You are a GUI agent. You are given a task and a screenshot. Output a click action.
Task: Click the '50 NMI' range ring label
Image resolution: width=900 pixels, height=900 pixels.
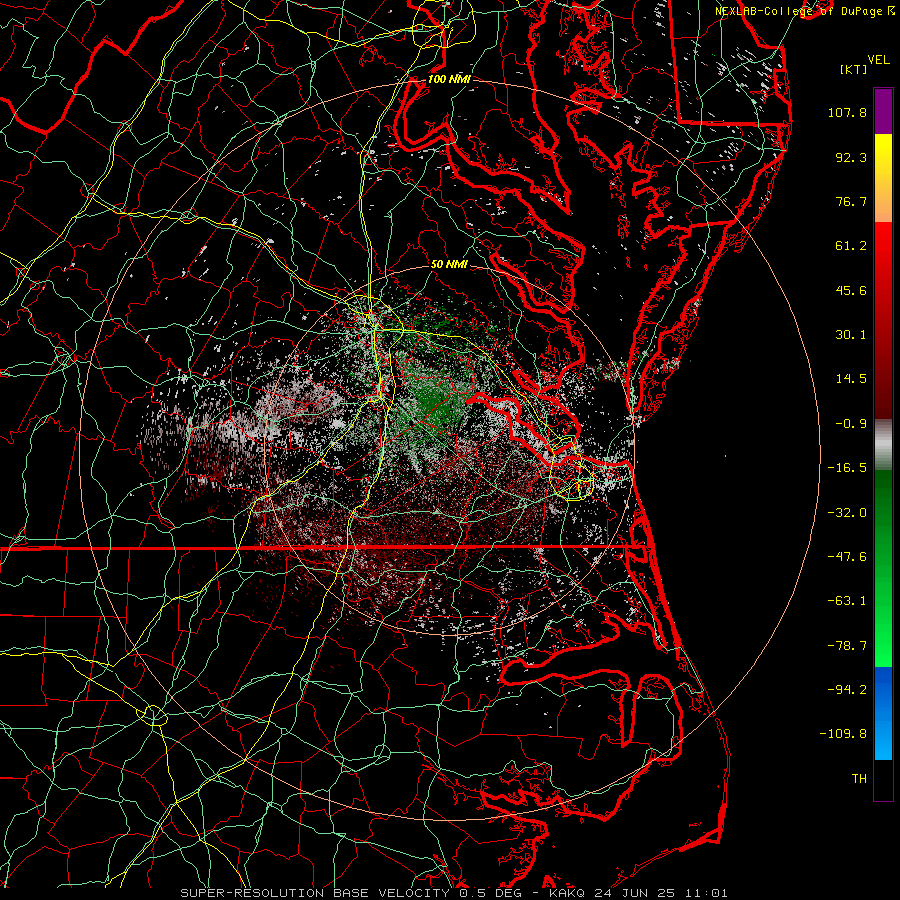pos(449,265)
